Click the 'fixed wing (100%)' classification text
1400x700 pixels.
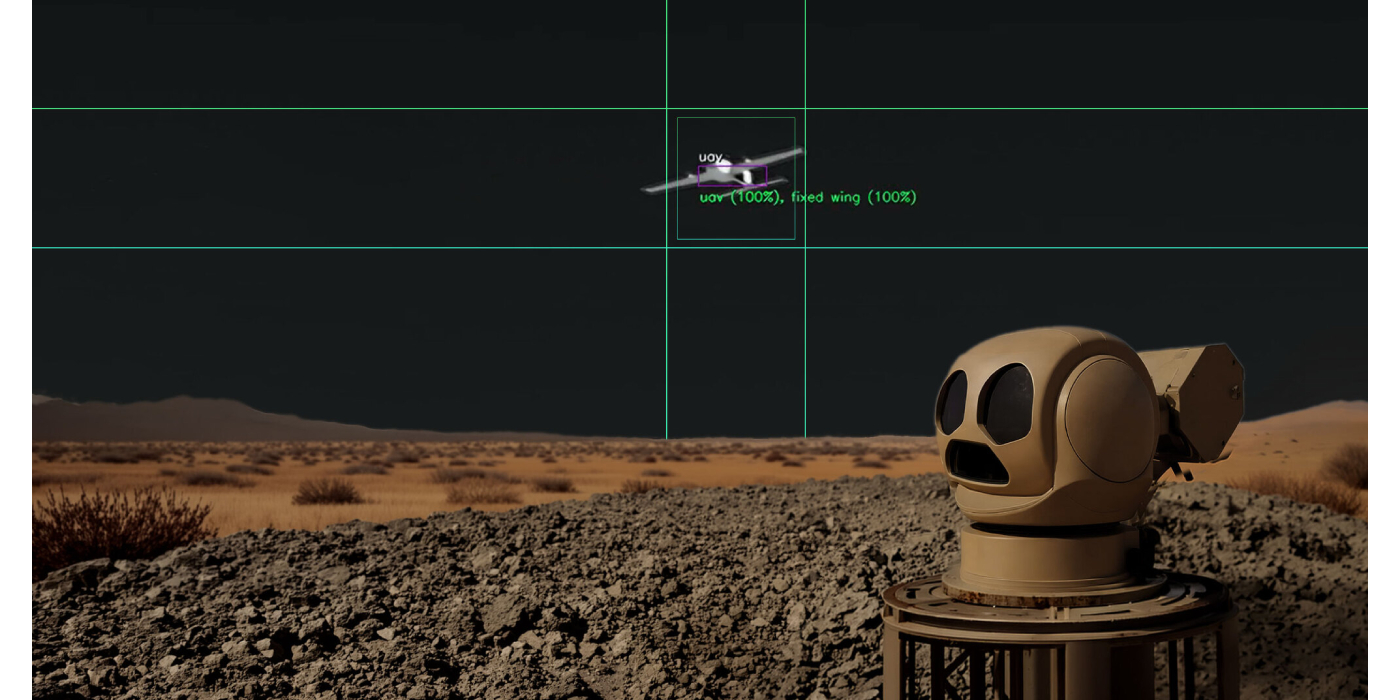click(x=855, y=197)
